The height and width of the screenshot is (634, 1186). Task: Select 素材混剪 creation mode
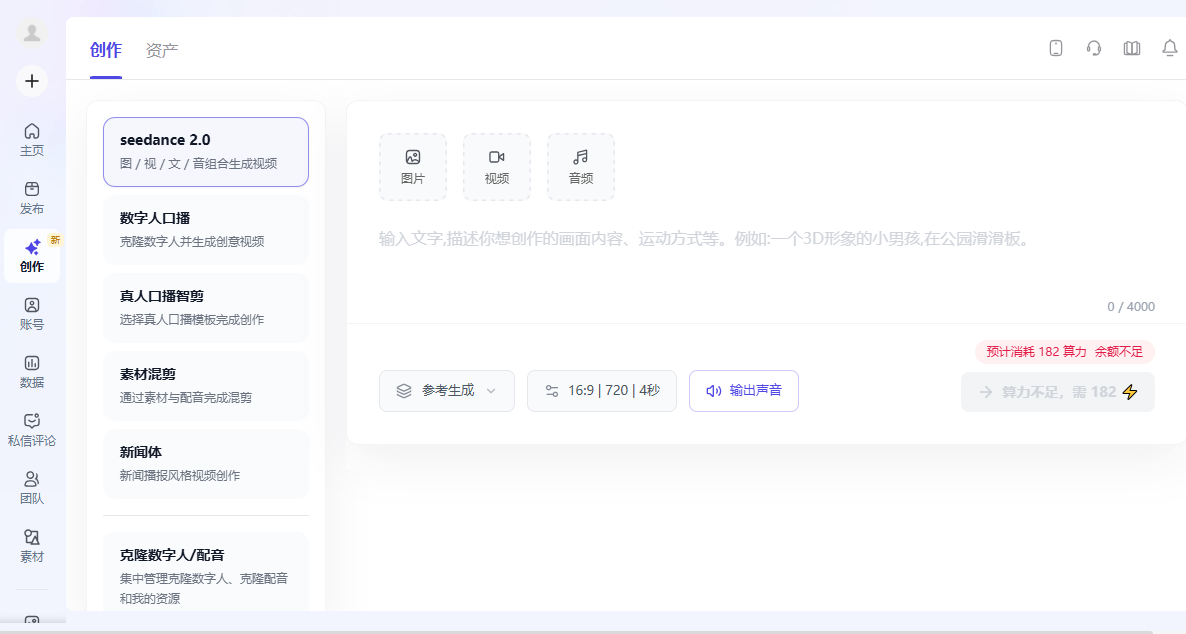point(206,386)
